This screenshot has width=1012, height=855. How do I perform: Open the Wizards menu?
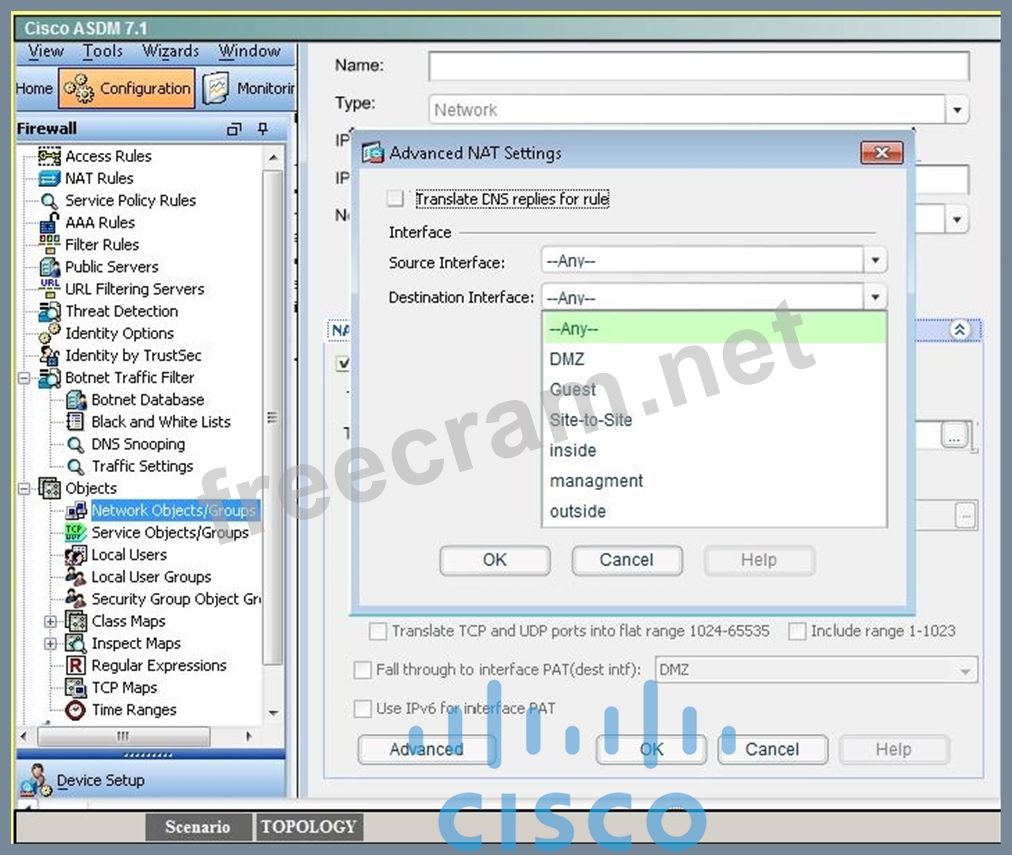170,51
